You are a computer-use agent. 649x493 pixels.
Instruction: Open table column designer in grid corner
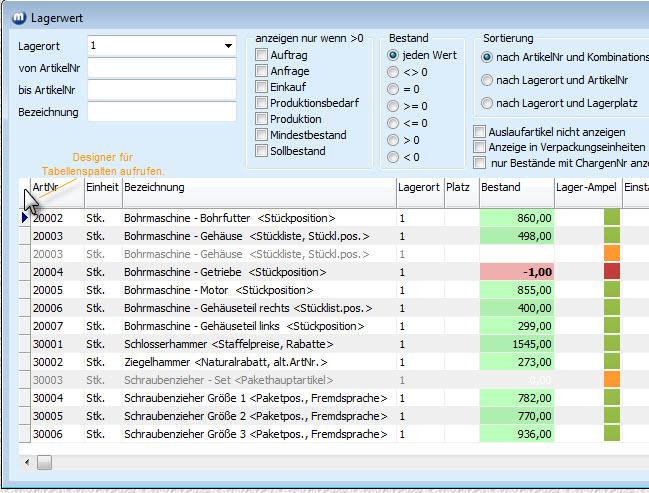(x=26, y=188)
